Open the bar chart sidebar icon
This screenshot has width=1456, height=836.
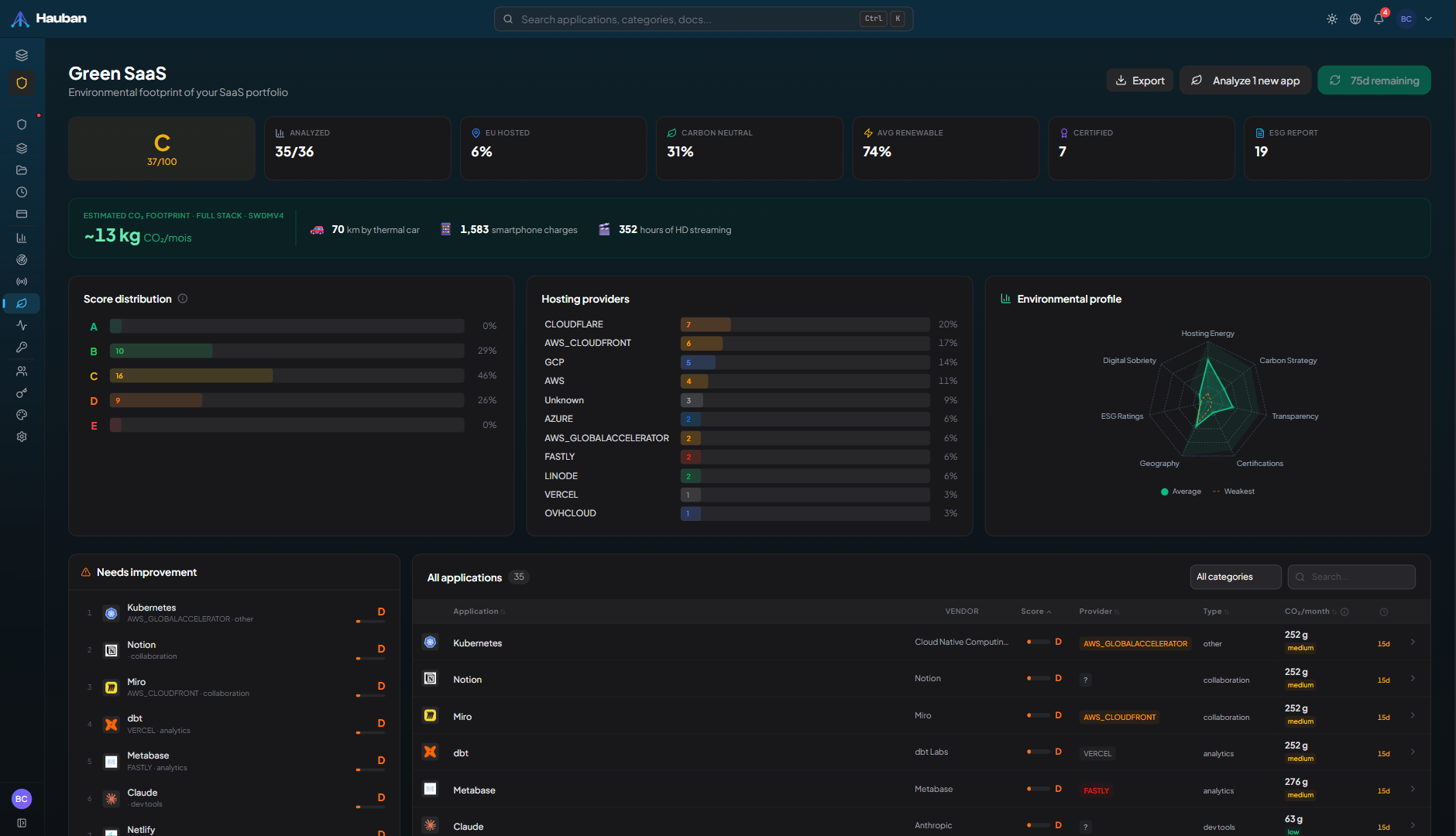(x=22, y=238)
